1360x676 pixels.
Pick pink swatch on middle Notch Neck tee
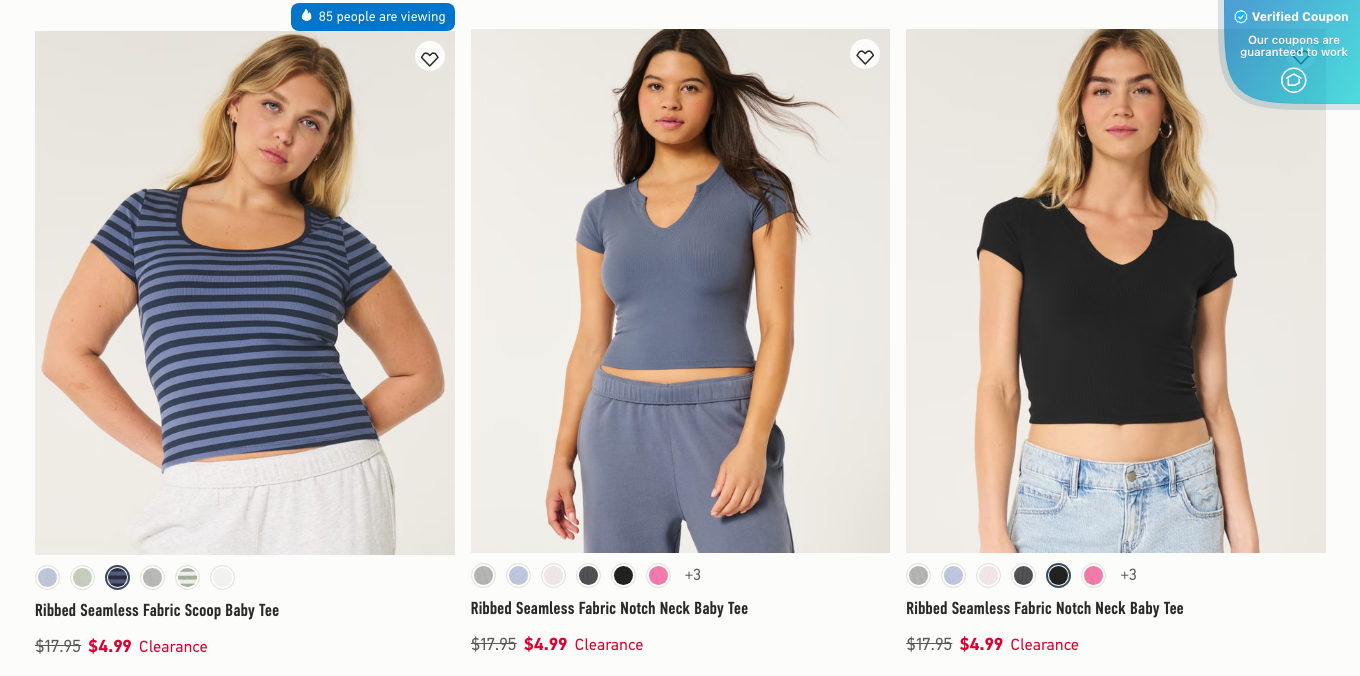point(658,575)
